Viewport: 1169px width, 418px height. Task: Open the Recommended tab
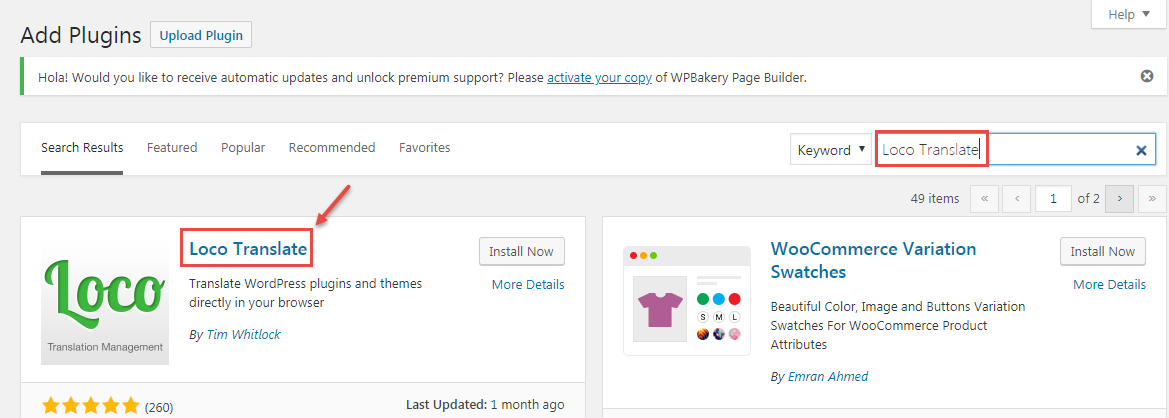coord(332,148)
